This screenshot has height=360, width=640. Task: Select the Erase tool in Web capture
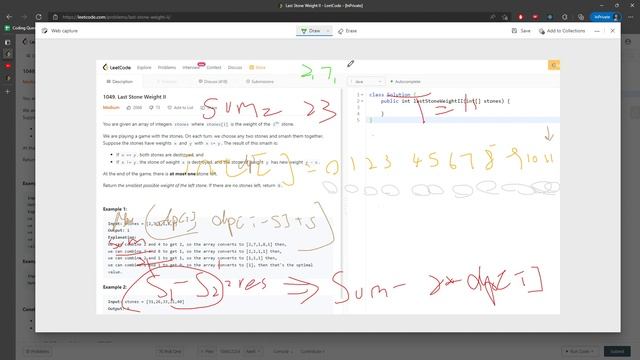tap(347, 31)
